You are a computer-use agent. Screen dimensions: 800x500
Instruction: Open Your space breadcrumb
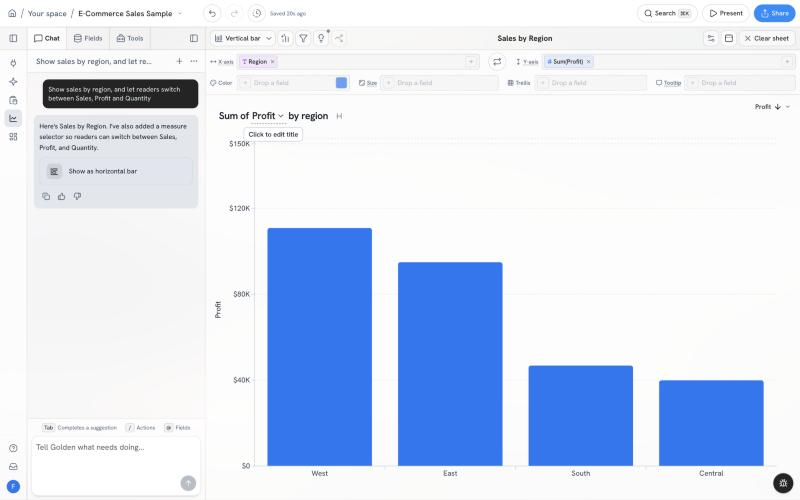tap(47, 13)
